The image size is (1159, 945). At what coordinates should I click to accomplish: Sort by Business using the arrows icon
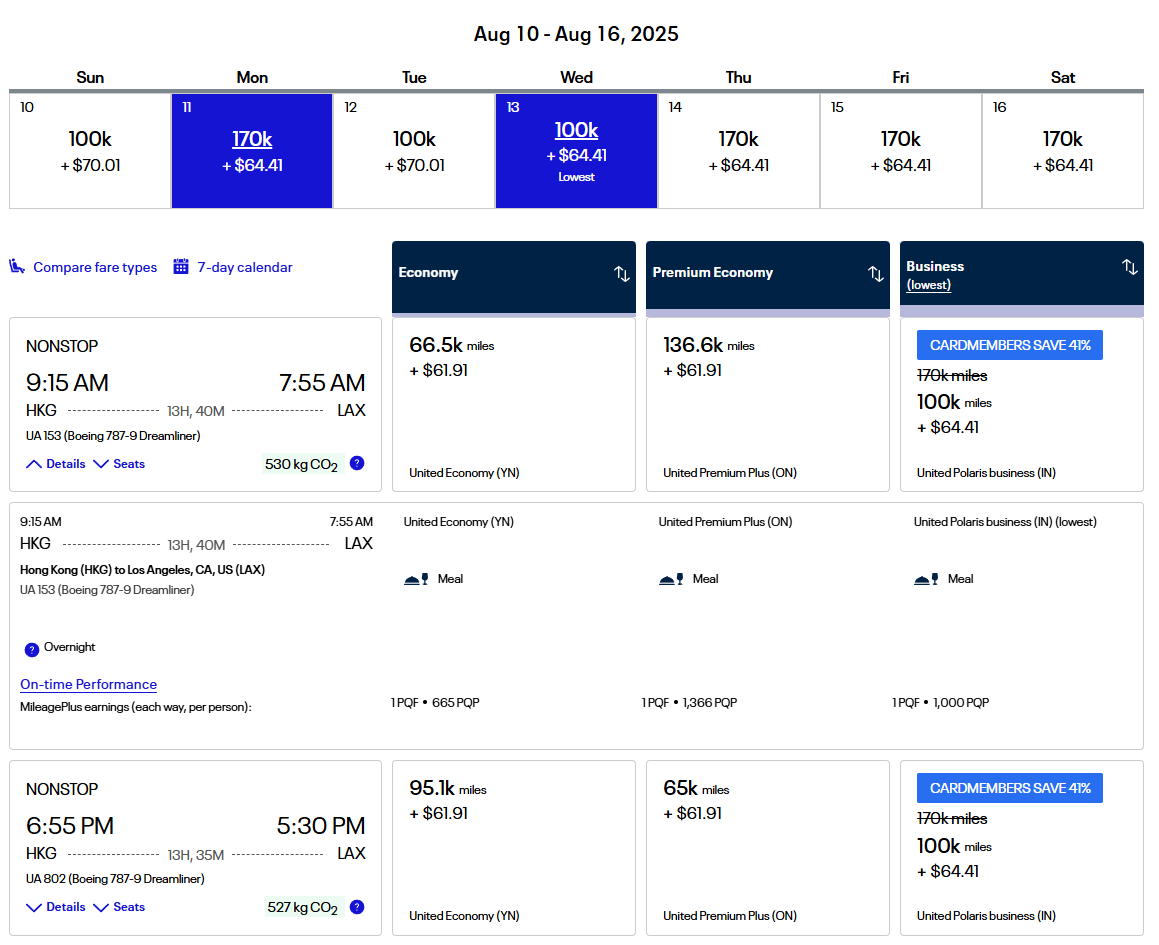pos(1129,266)
